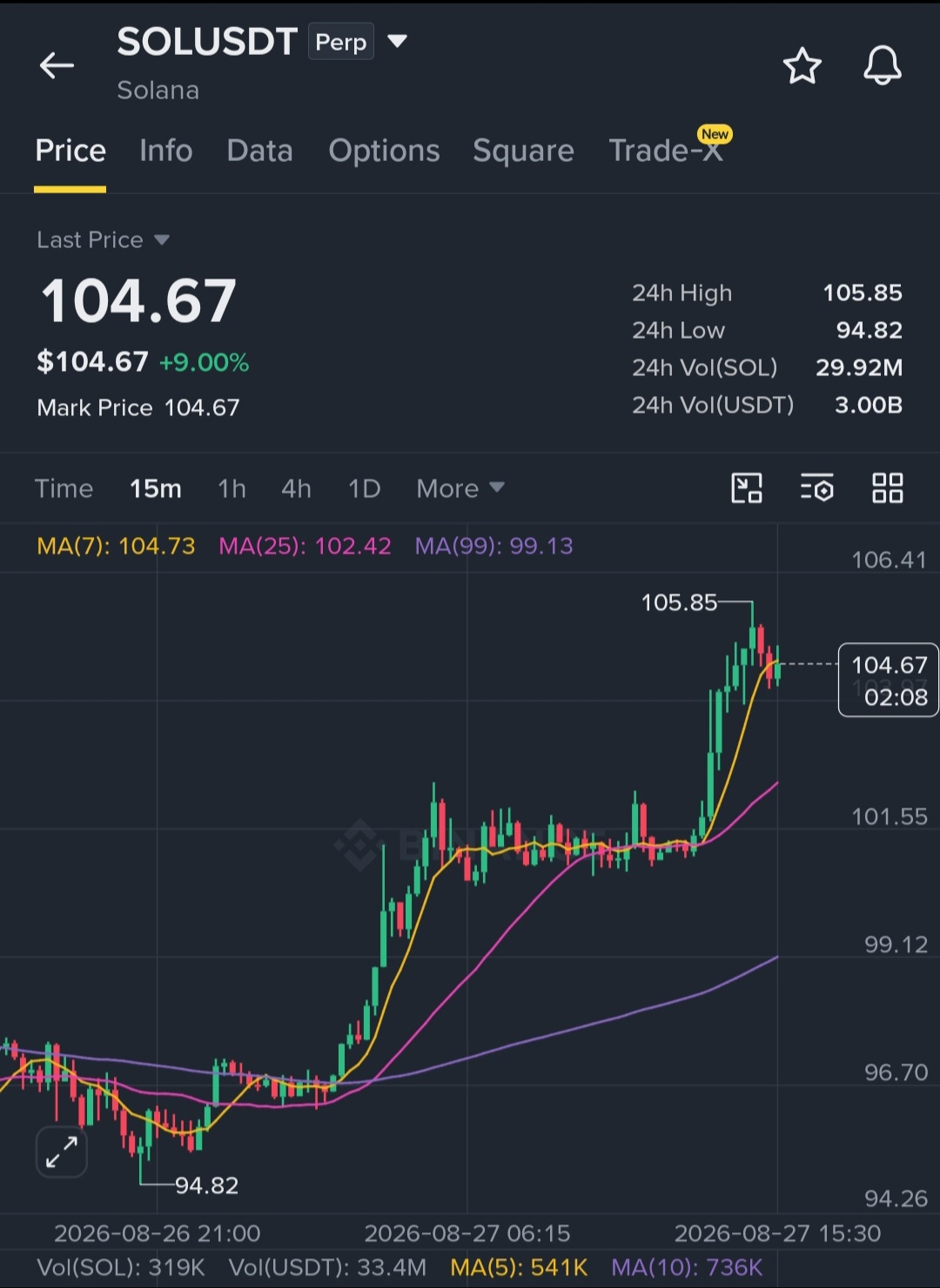Open the SOLUSDT Perp pair selector arrow
The image size is (940, 1288).
pos(397,41)
